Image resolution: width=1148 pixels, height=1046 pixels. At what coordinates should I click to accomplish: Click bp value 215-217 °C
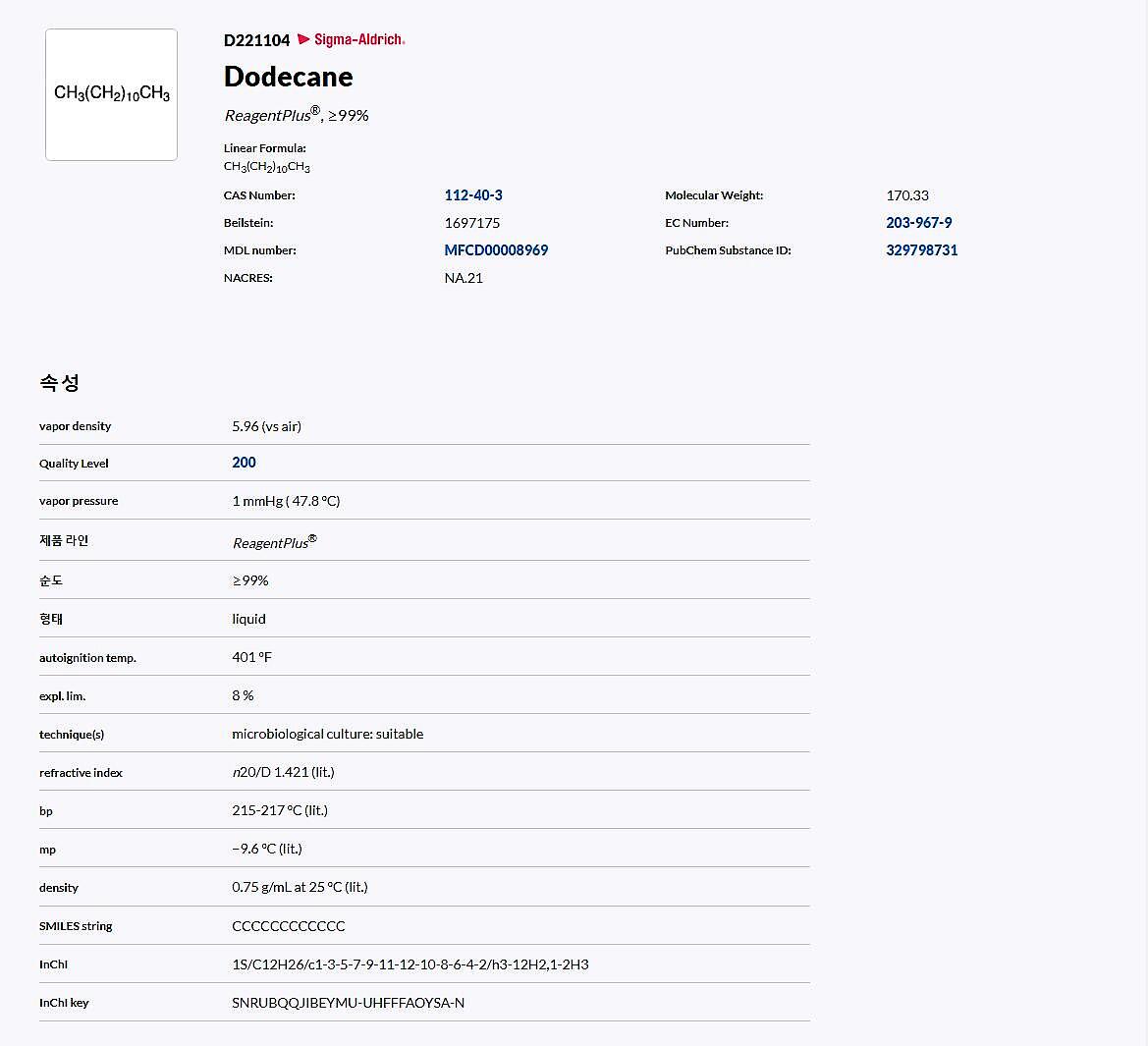[280, 810]
